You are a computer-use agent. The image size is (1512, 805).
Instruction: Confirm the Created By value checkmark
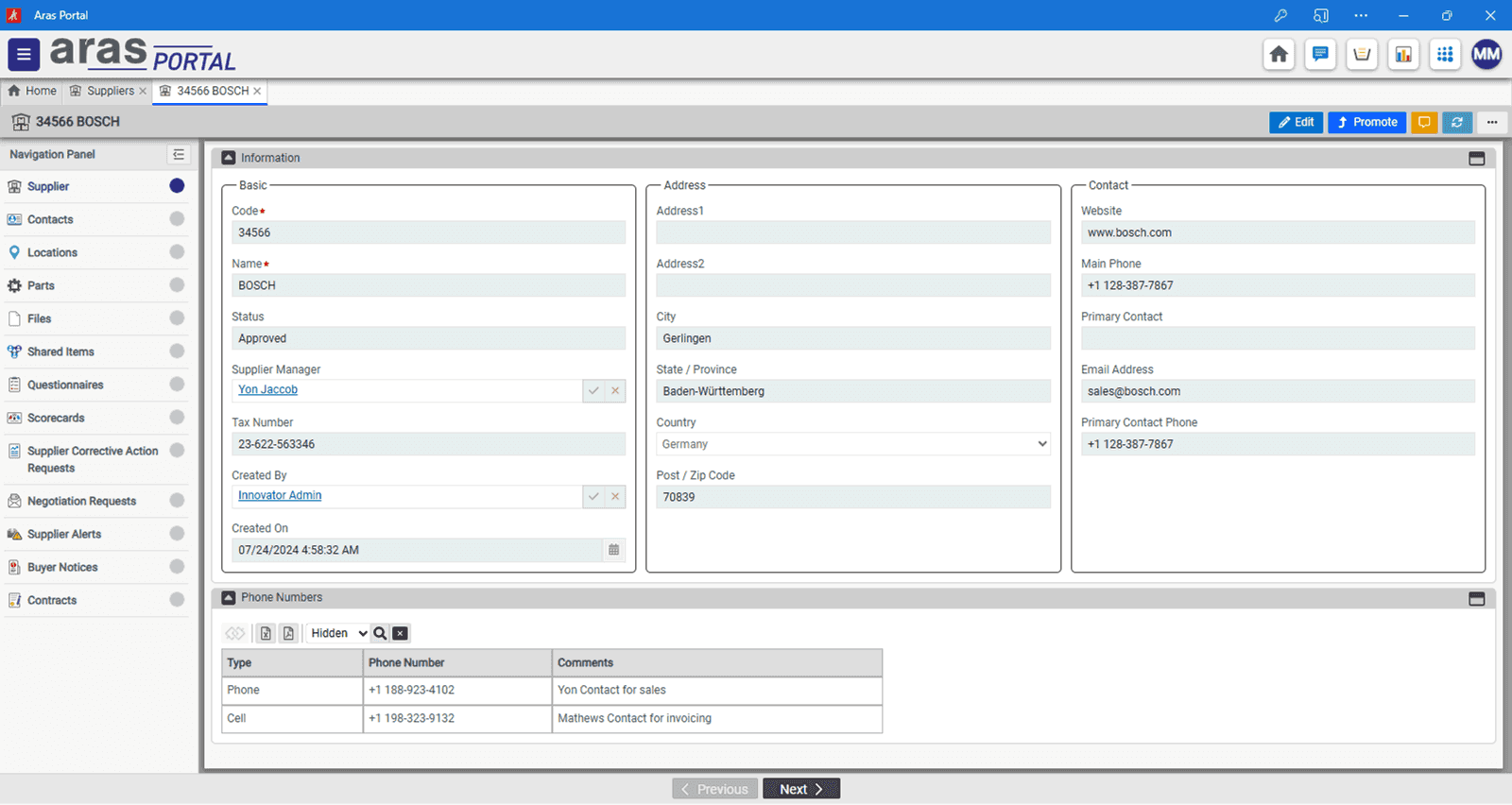pyautogui.click(x=593, y=496)
